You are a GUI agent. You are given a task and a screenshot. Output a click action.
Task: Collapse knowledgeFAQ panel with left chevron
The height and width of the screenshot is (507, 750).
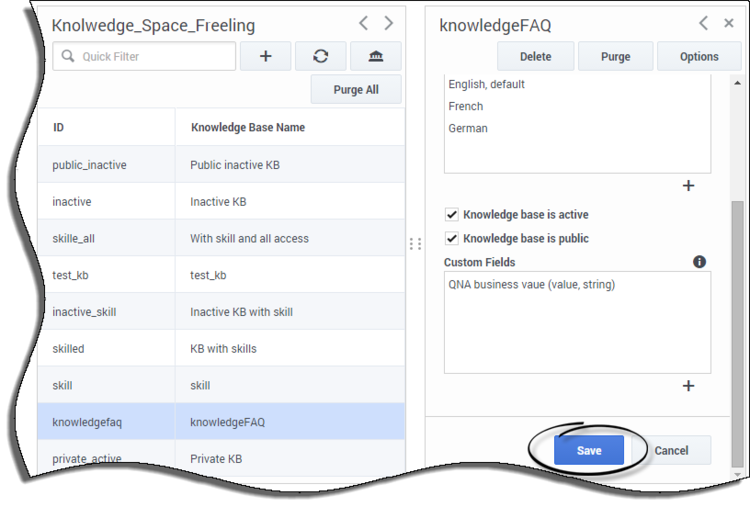point(703,23)
